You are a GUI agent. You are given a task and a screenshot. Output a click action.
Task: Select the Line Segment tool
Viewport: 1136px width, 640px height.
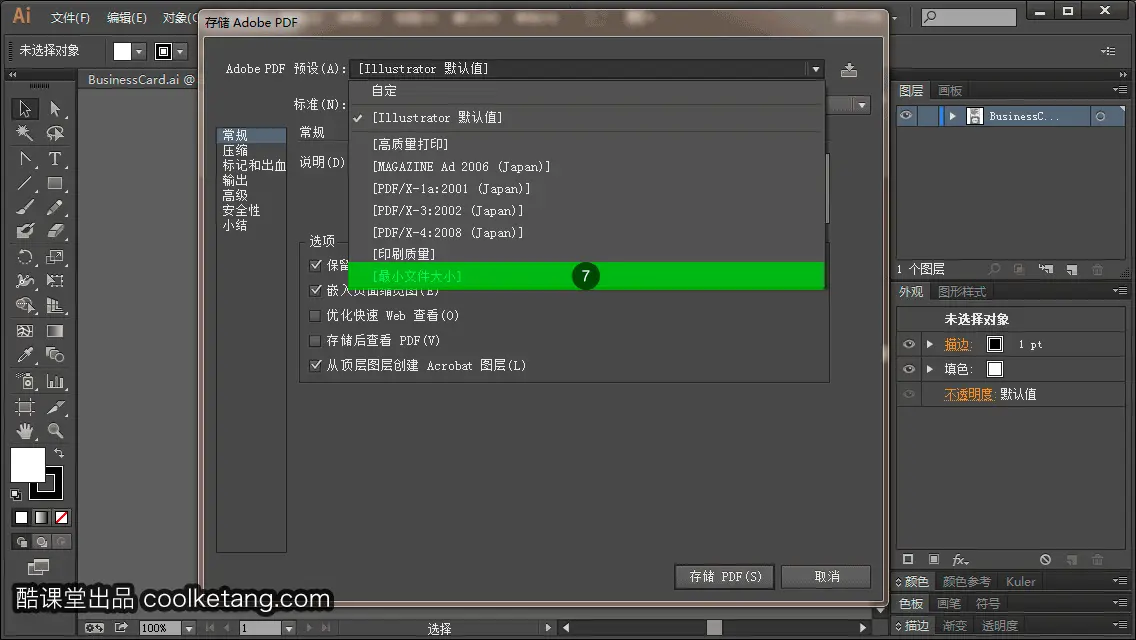(x=25, y=183)
